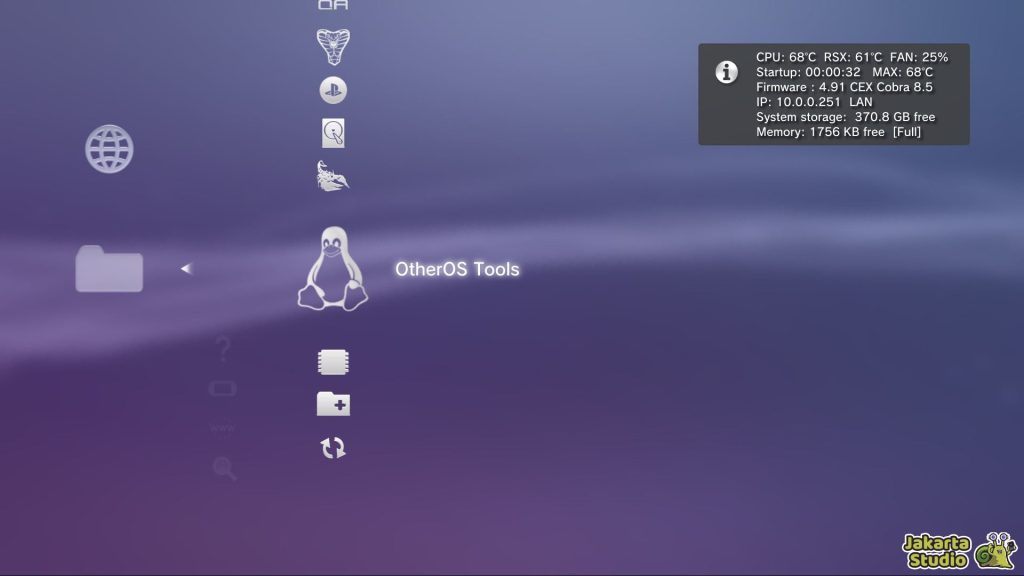Open the Linux penguin OtherOS icon
Screen dimensions: 1024x576
pos(333,269)
